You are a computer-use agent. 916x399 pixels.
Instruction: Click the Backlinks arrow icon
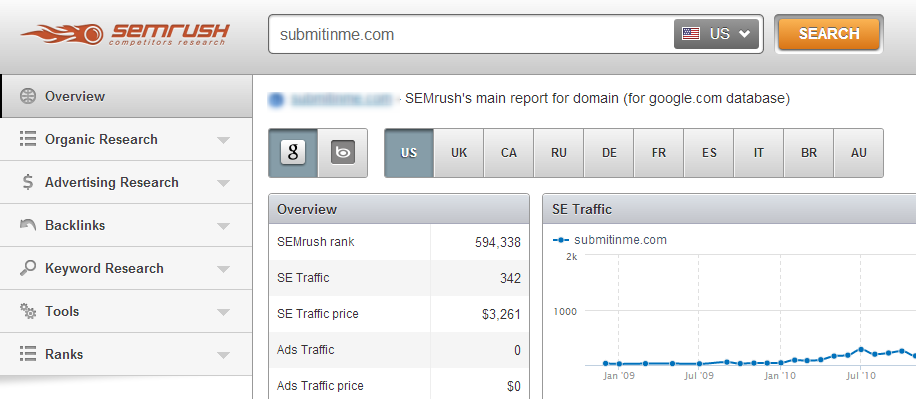(x=27, y=225)
